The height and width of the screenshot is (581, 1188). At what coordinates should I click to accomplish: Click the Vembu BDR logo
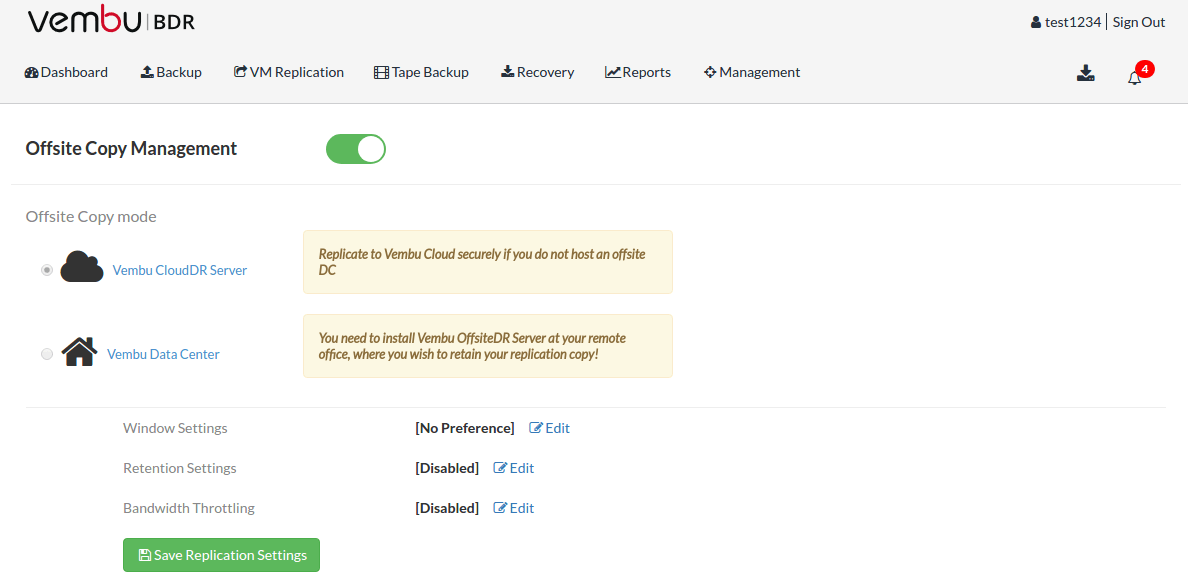(x=111, y=22)
